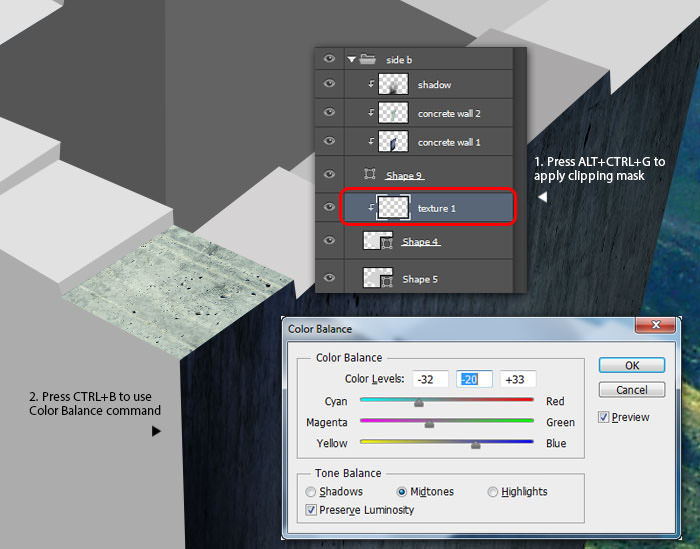Cancel the Color Balance dialog

[x=632, y=390]
